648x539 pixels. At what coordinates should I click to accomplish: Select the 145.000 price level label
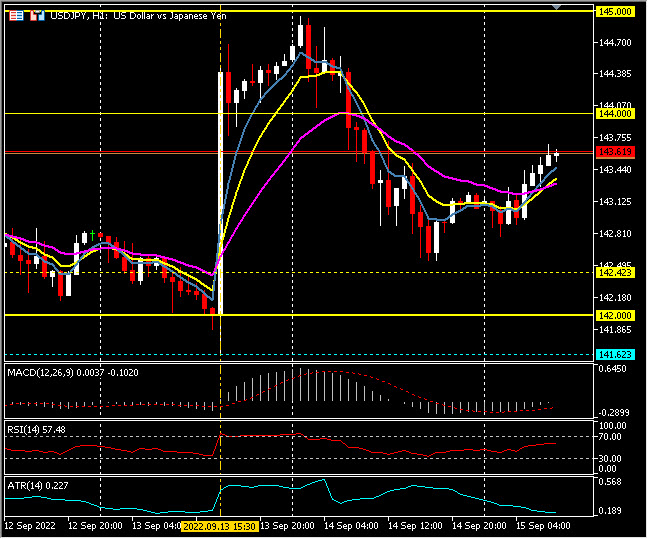614,11
